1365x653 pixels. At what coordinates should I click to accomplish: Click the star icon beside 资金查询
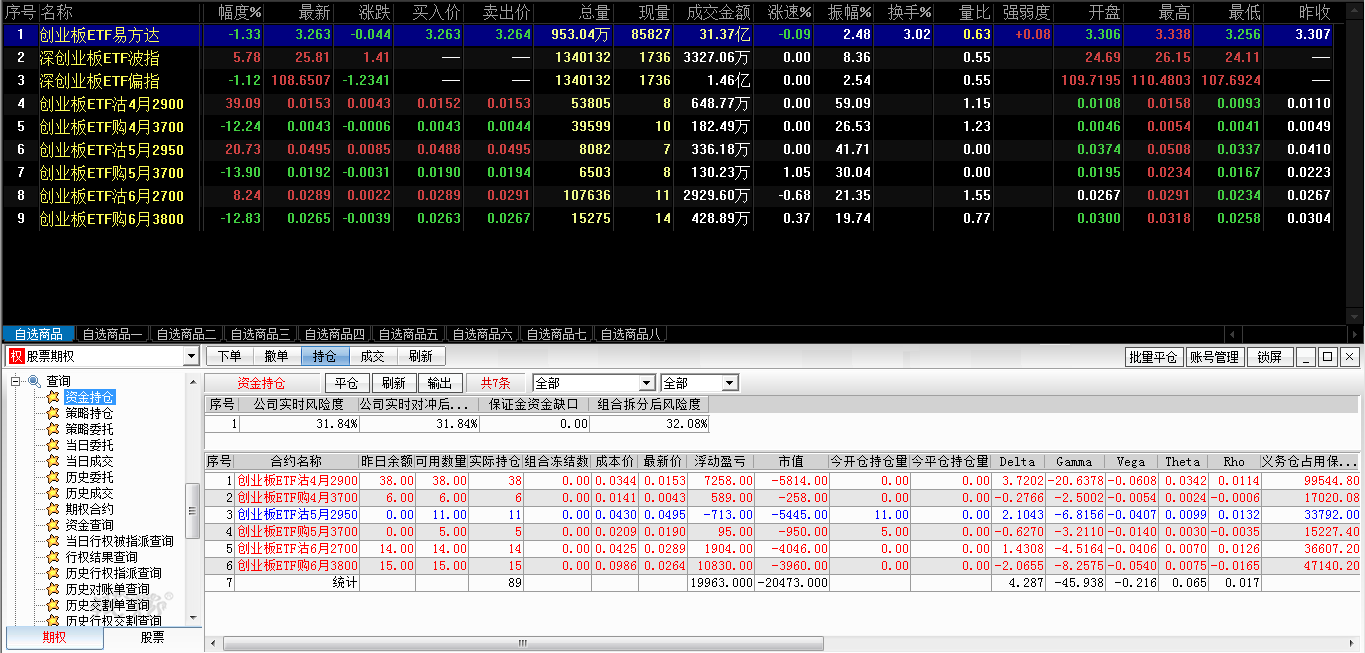[53, 525]
